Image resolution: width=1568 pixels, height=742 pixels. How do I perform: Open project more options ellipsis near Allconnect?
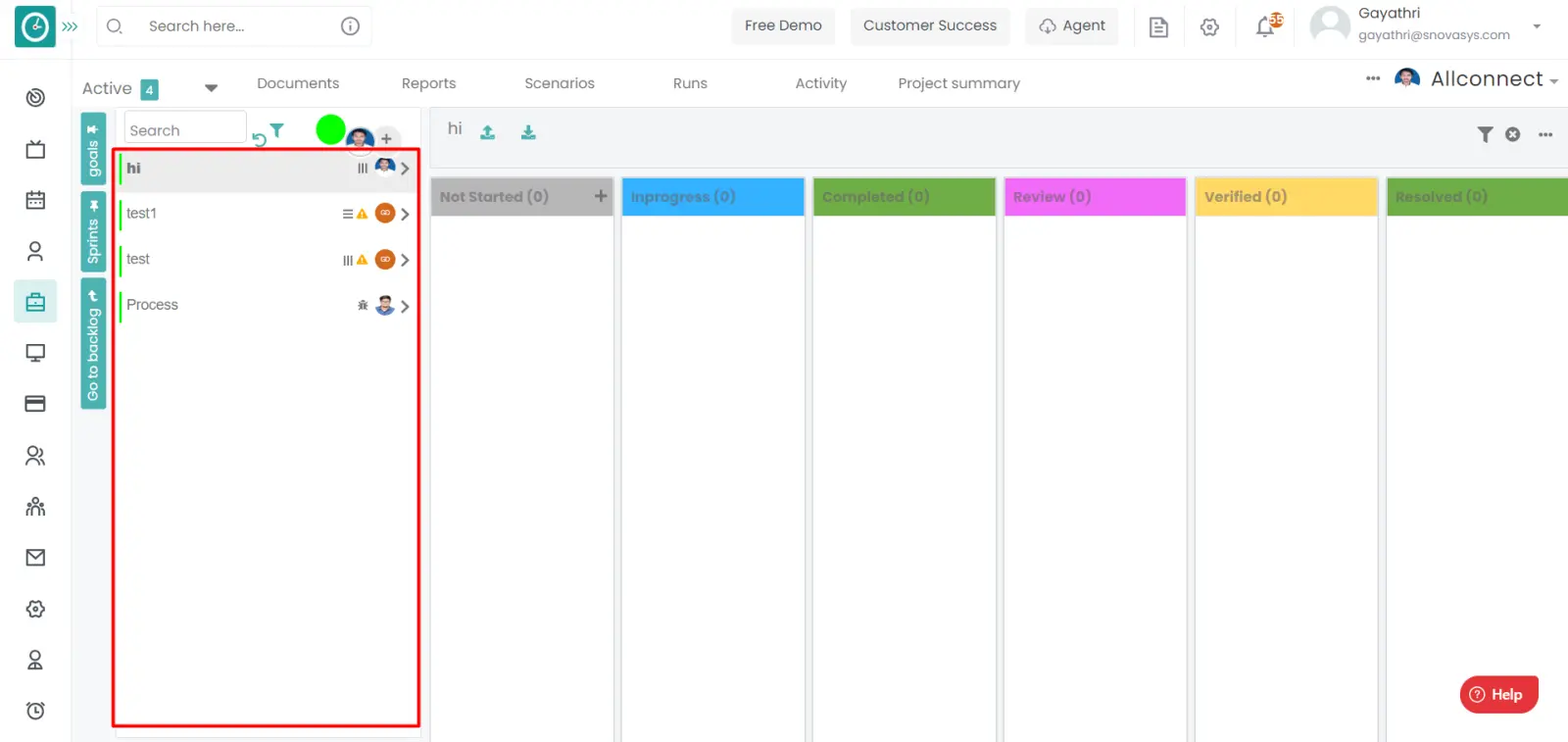1373,78
